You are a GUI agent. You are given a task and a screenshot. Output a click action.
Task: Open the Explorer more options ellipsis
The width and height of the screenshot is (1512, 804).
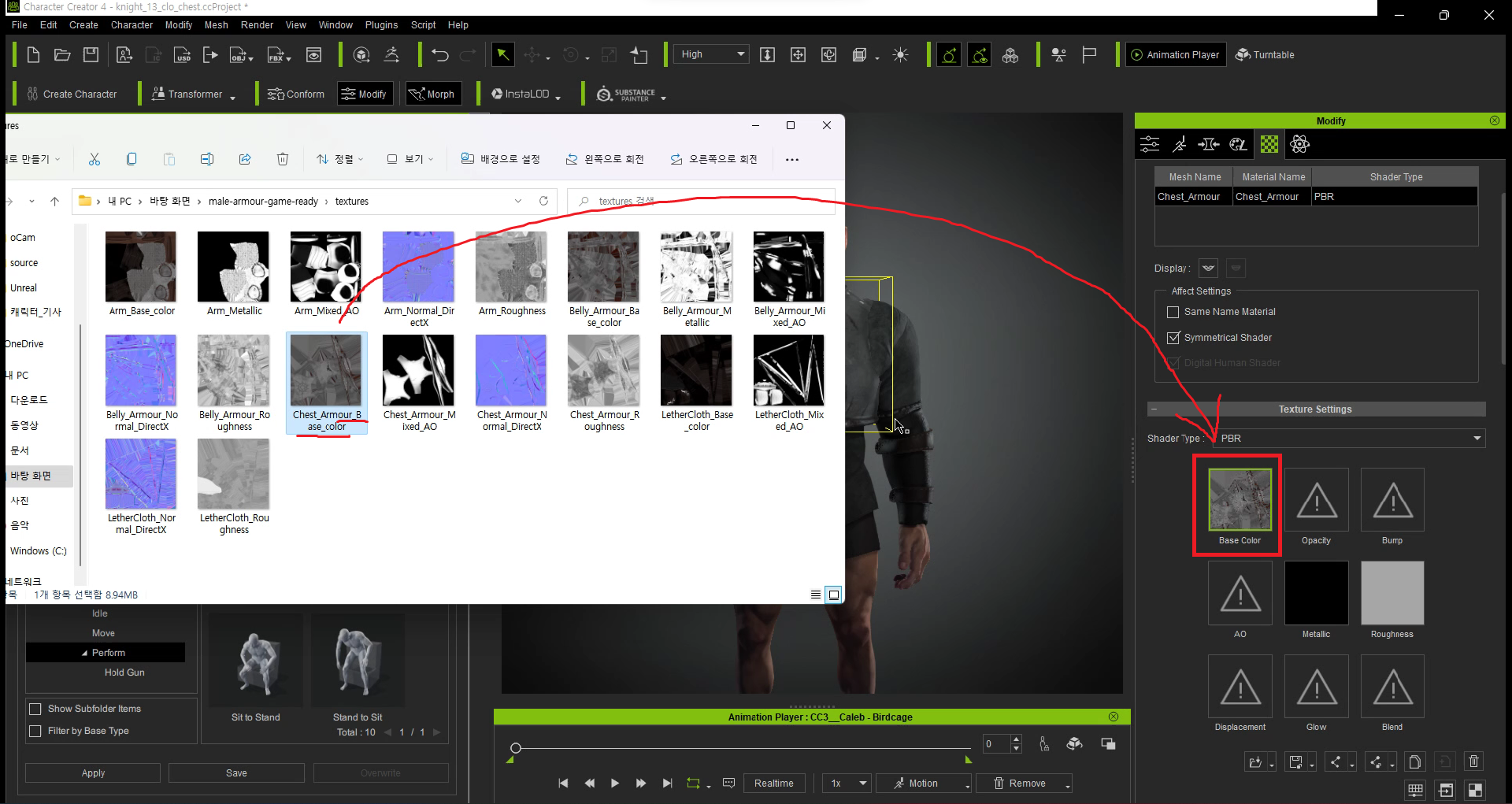[792, 159]
